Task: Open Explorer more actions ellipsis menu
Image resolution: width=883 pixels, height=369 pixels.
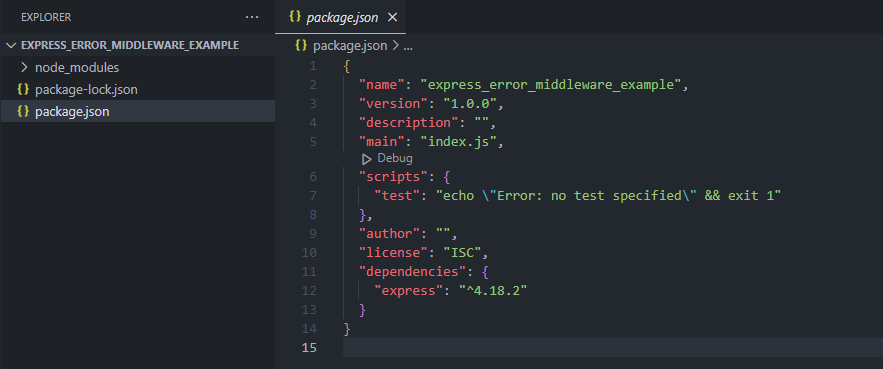Action: [252, 17]
